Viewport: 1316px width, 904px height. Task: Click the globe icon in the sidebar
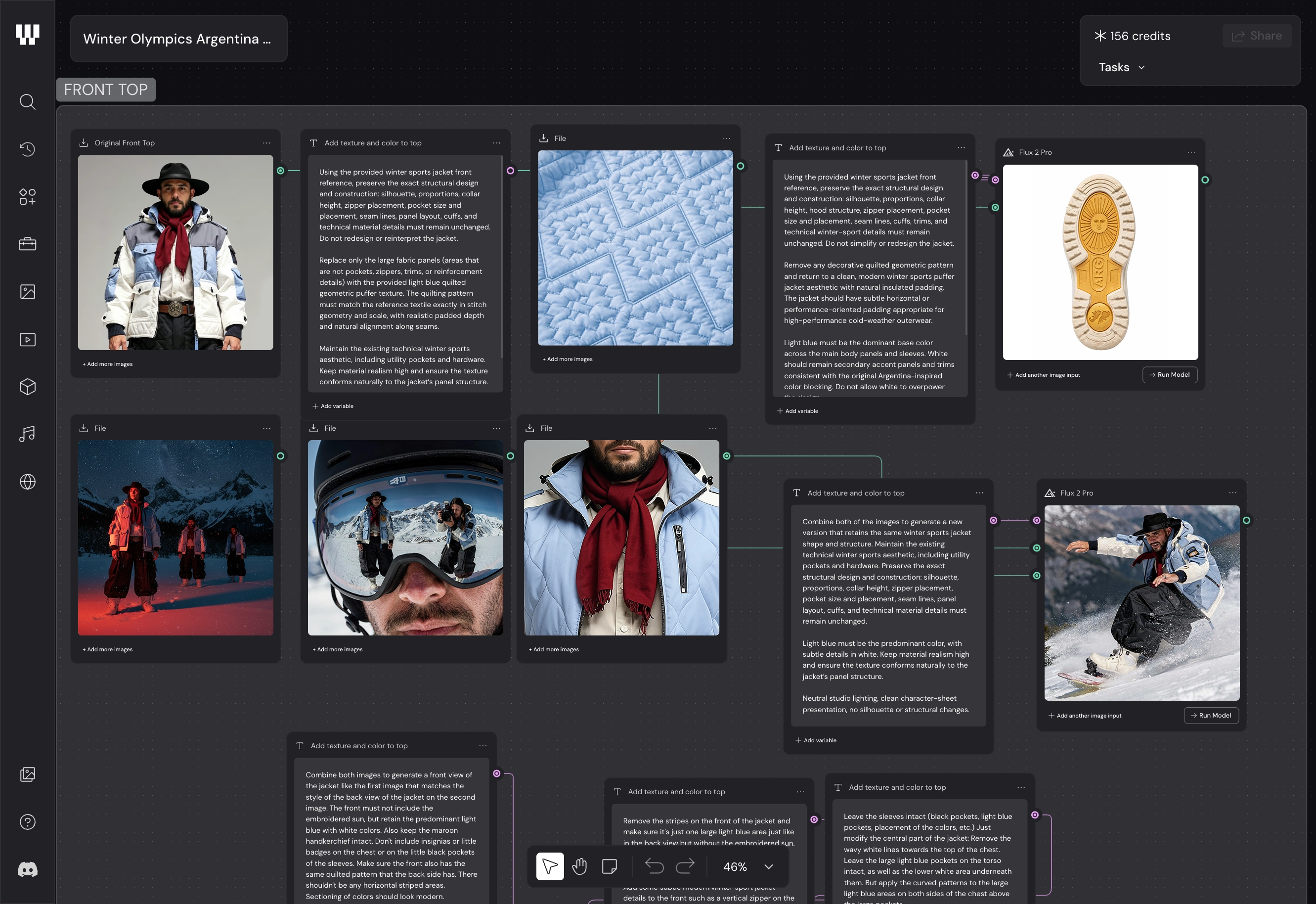point(27,482)
